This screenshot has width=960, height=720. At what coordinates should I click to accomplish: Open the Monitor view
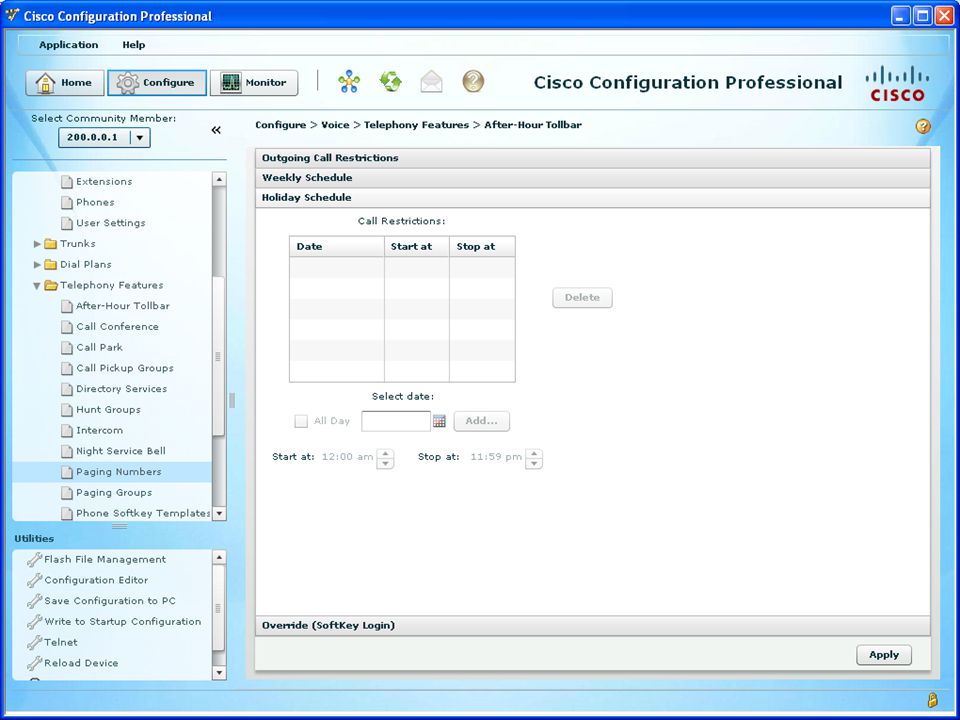point(254,83)
